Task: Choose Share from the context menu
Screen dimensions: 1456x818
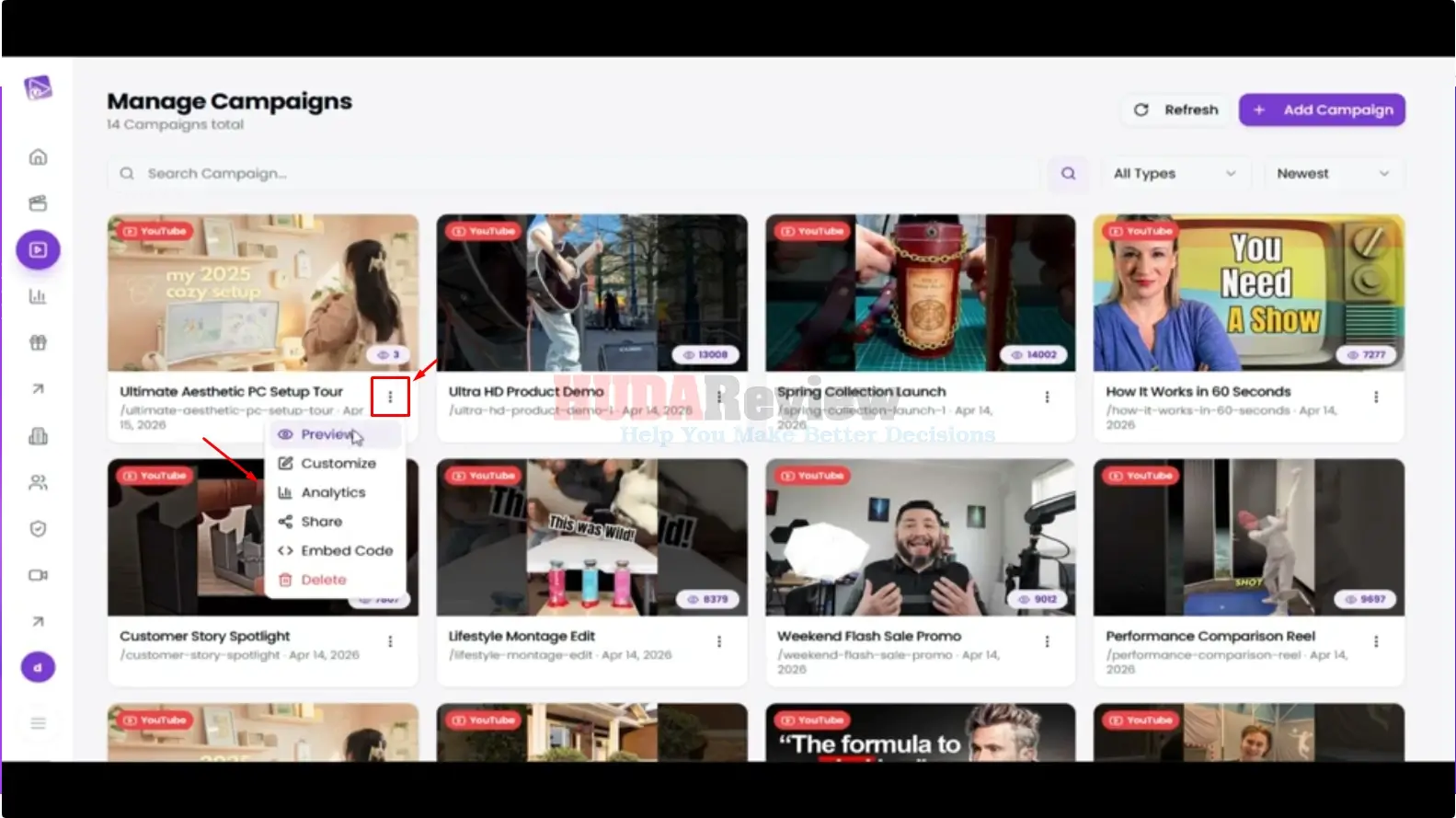Action: pyautogui.click(x=335, y=521)
